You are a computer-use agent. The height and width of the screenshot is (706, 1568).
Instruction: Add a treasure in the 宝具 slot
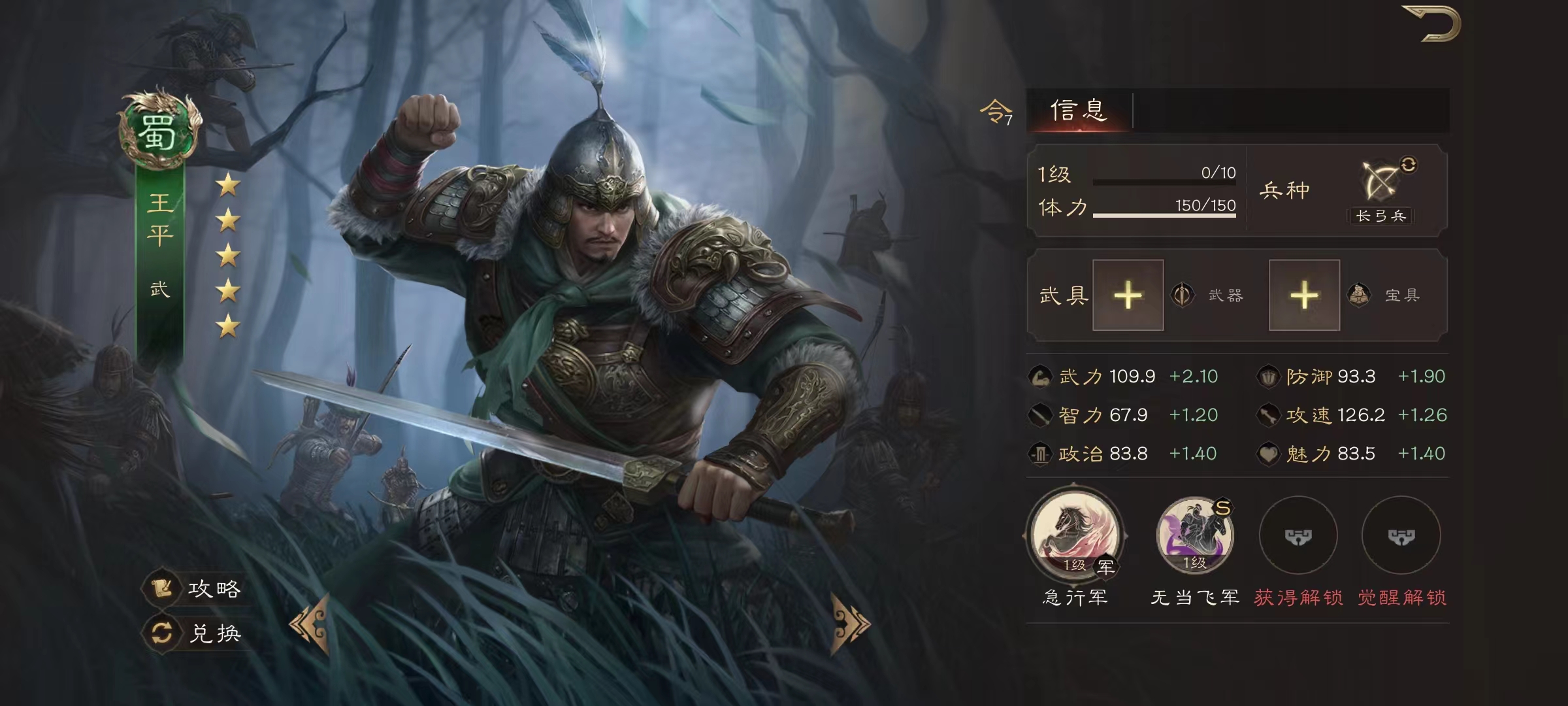(1304, 295)
